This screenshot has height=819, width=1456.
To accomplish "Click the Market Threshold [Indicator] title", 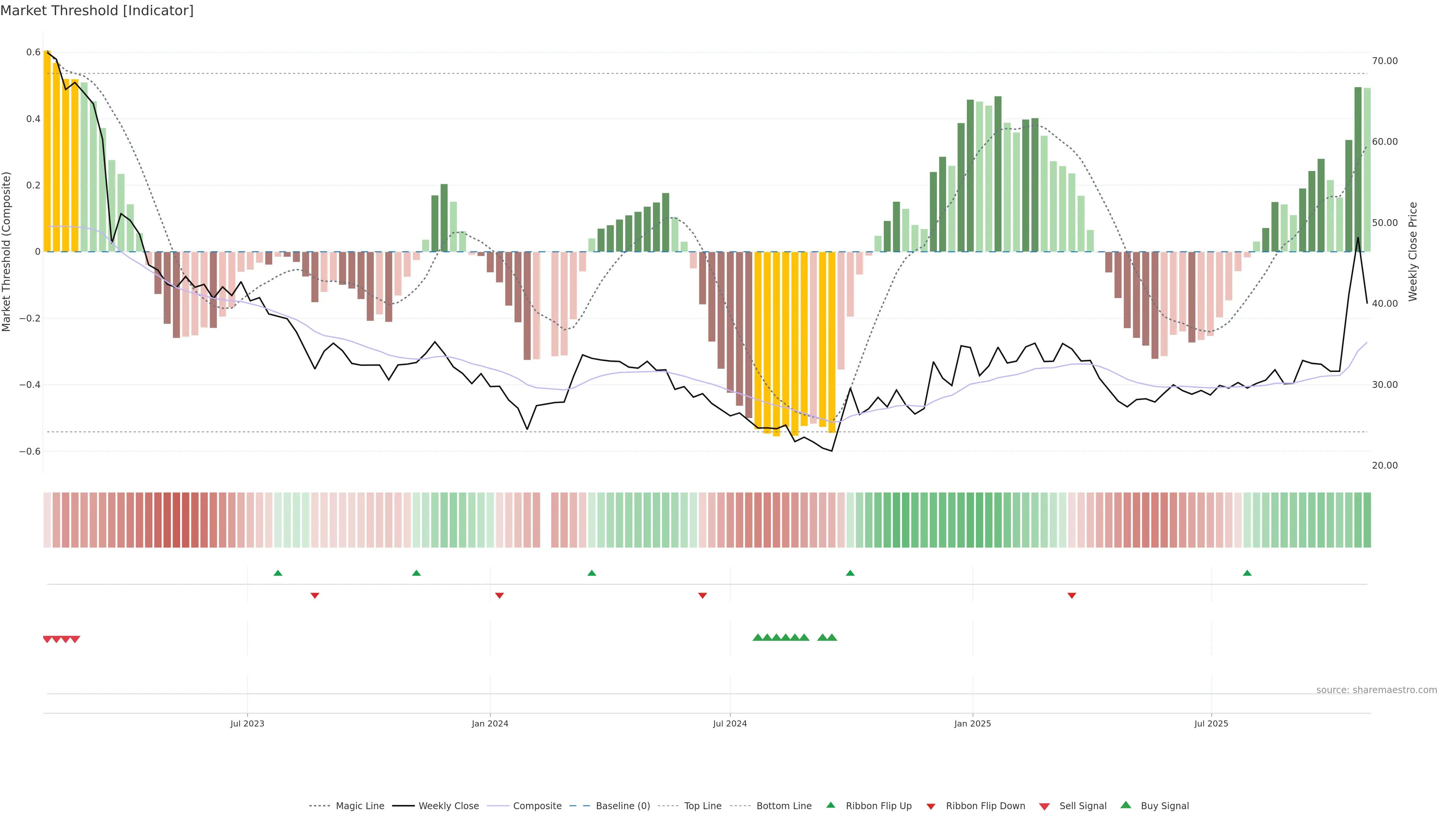I will pos(97,11).
